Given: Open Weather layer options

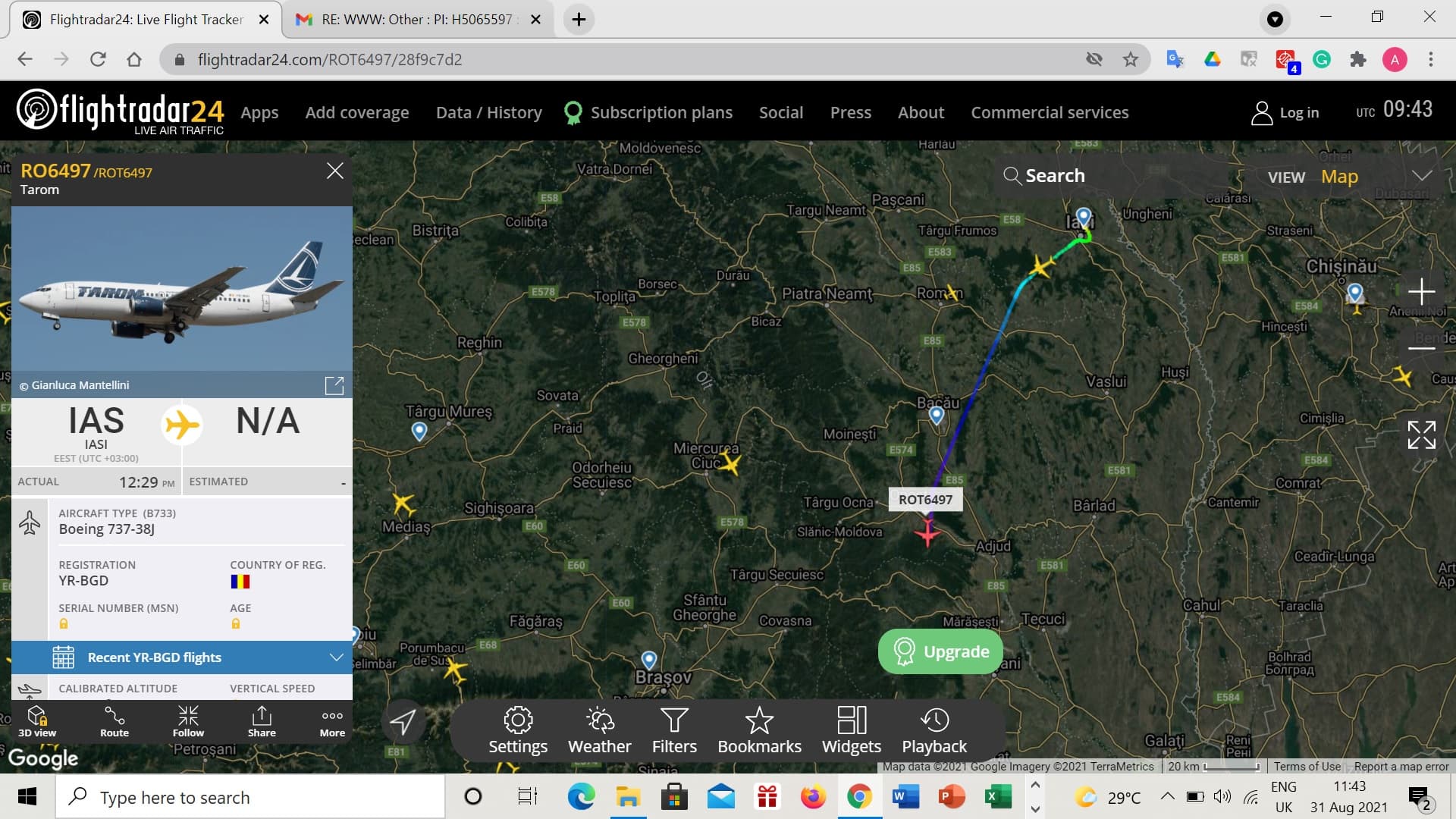Looking at the screenshot, I should pyautogui.click(x=599, y=730).
